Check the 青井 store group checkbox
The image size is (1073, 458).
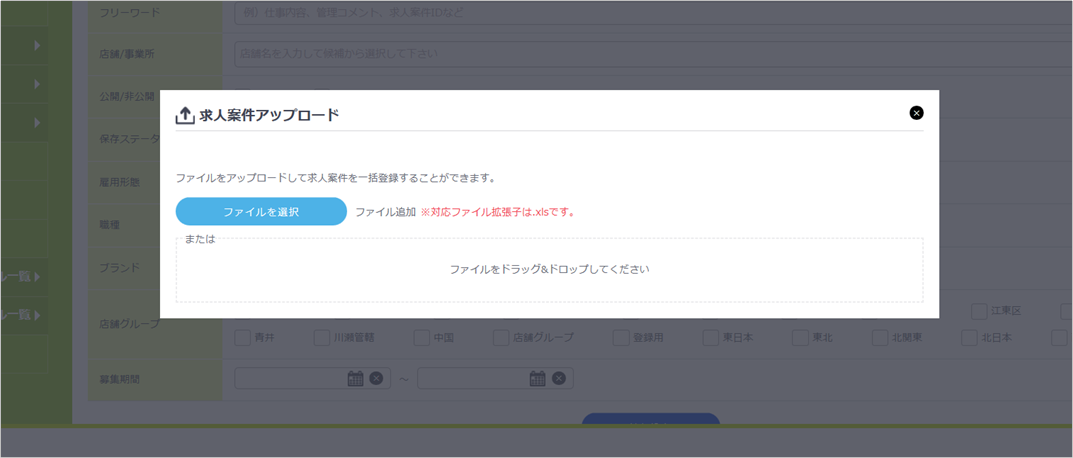pyautogui.click(x=243, y=338)
